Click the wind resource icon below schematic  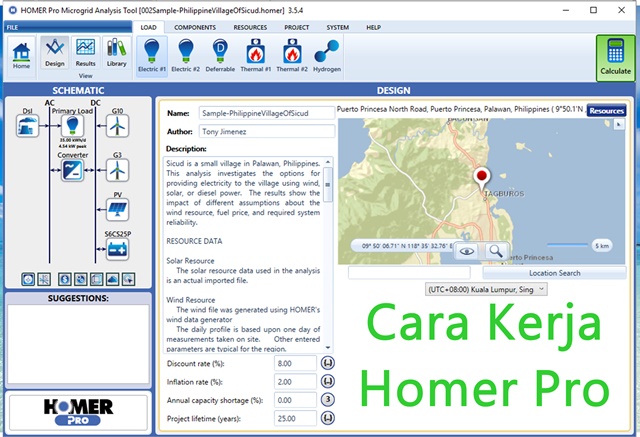(x=44, y=279)
